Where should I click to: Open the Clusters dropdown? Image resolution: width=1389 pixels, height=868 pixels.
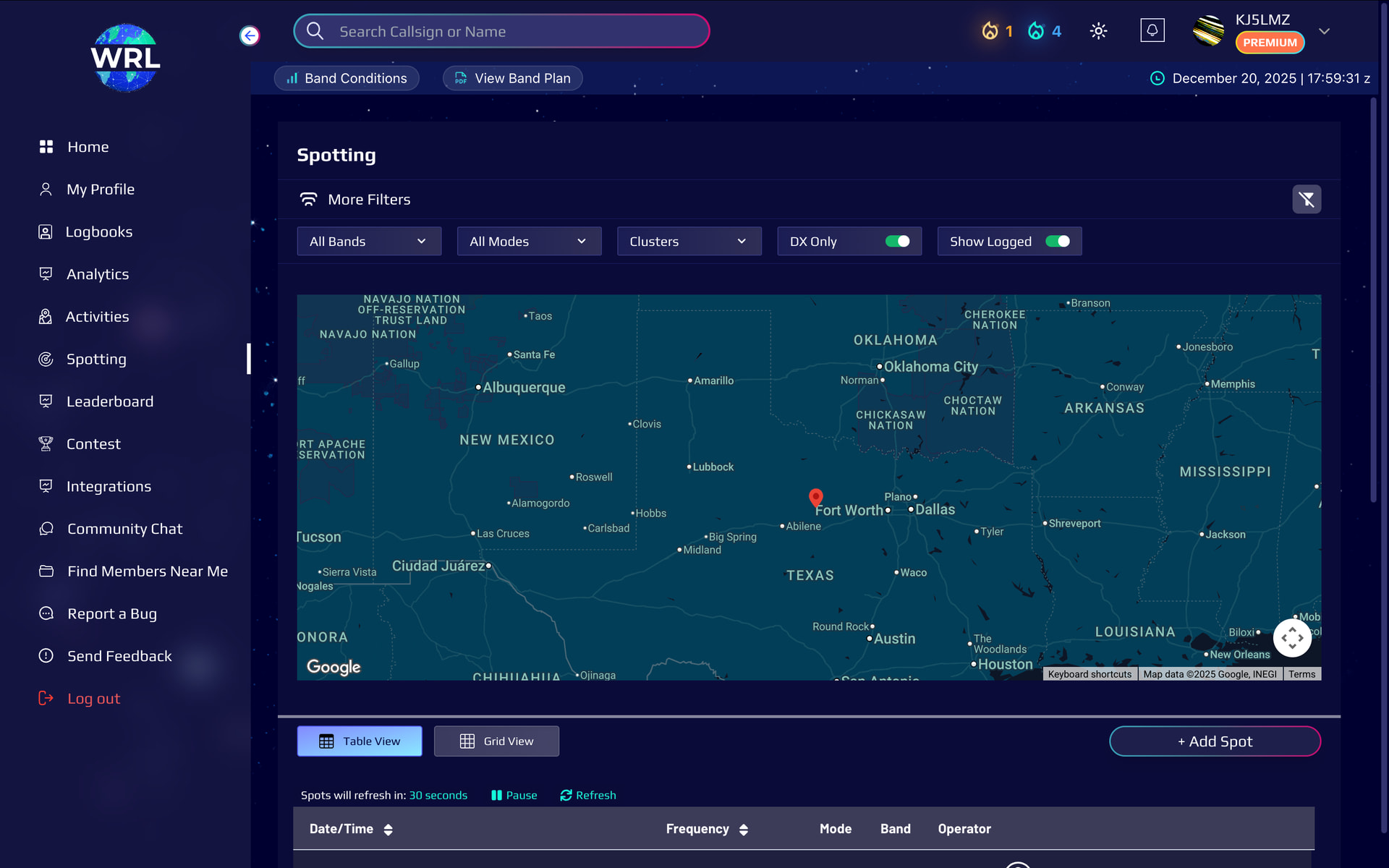(x=689, y=242)
